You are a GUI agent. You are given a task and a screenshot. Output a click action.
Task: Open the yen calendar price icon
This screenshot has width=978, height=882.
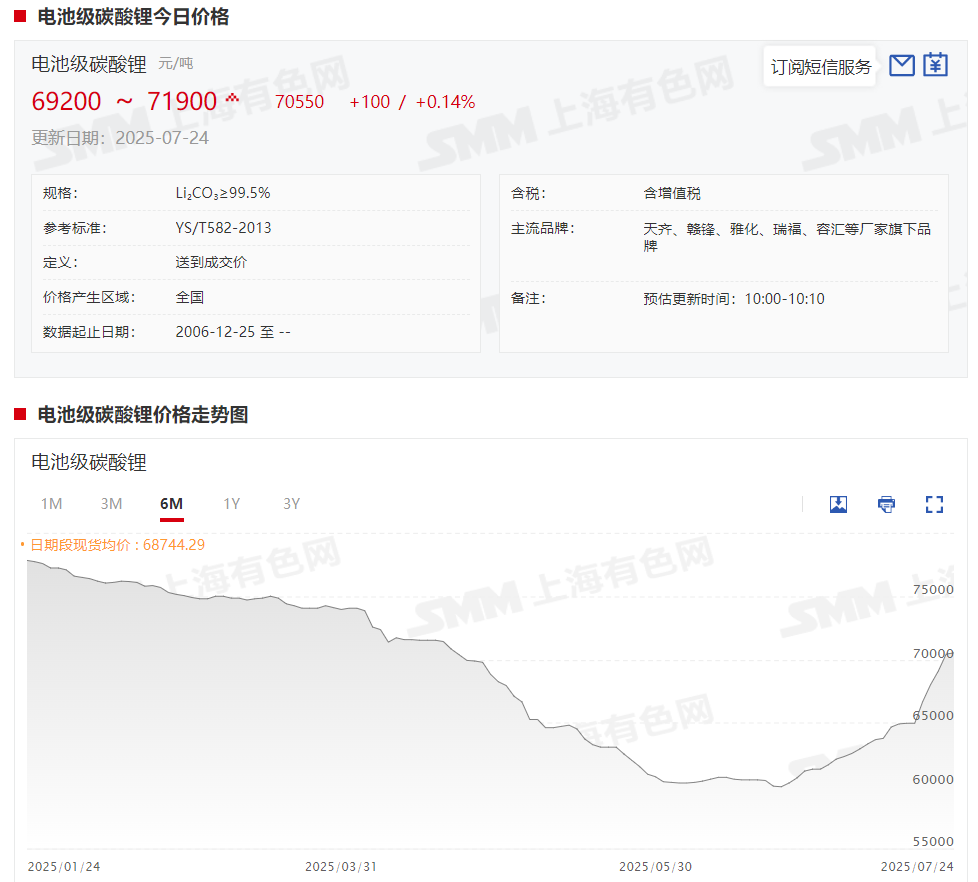(935, 66)
